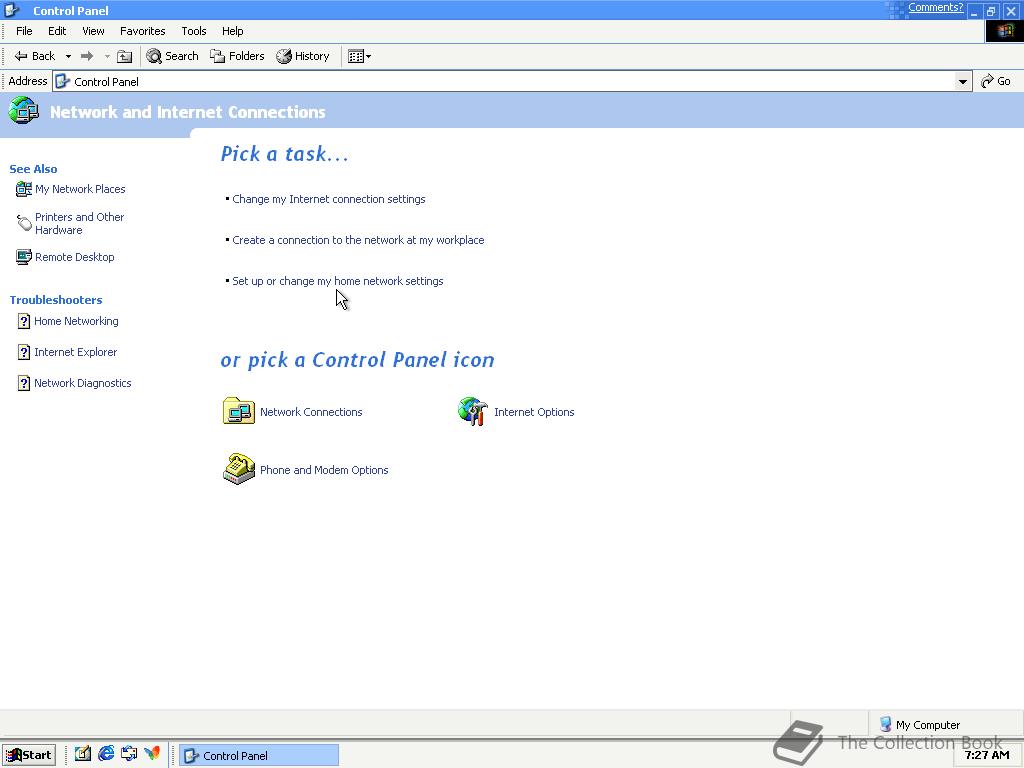Open the Forward history dropdown arrow

click(x=106, y=56)
